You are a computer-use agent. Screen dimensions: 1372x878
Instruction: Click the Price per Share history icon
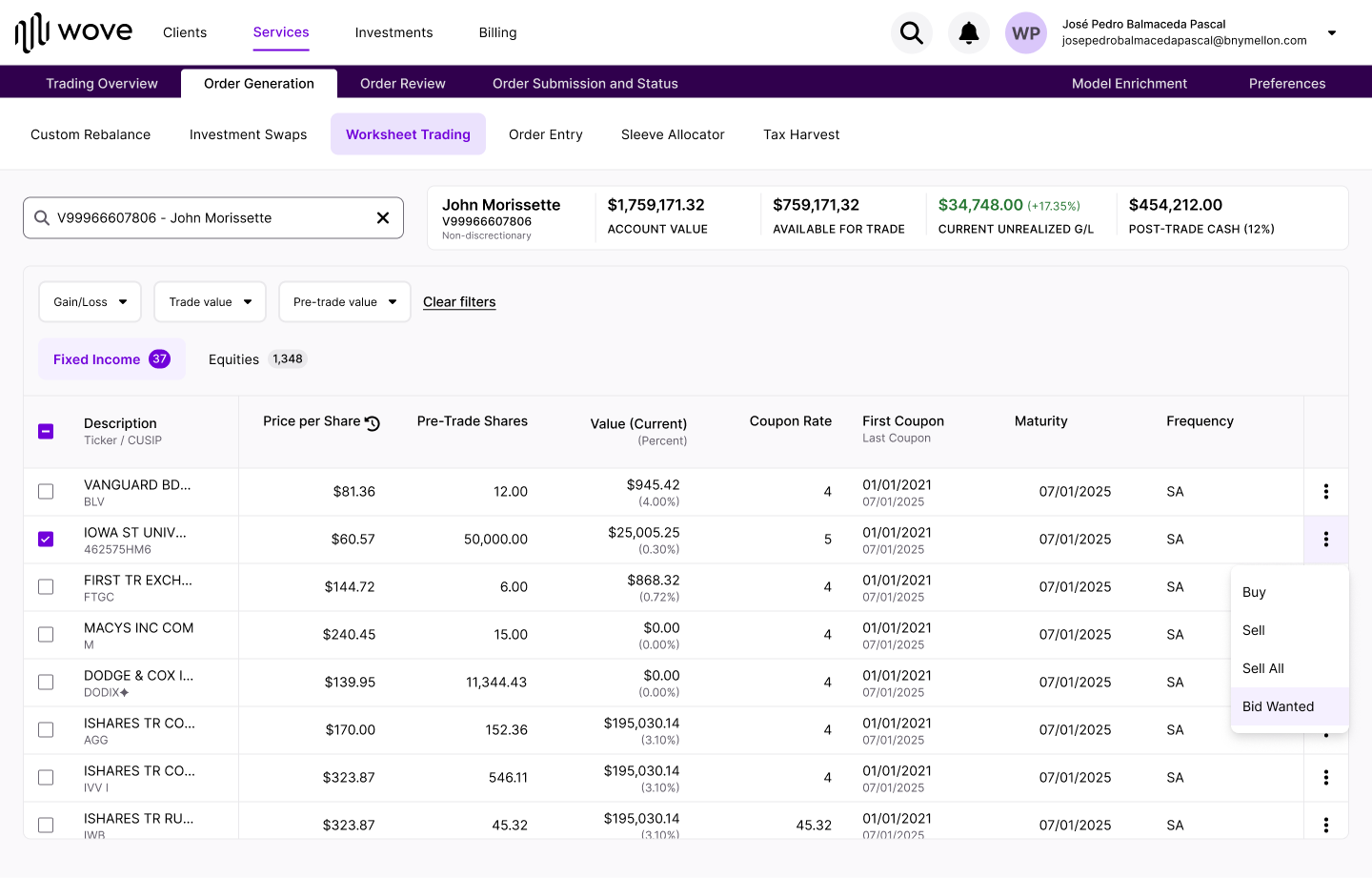coord(373,423)
